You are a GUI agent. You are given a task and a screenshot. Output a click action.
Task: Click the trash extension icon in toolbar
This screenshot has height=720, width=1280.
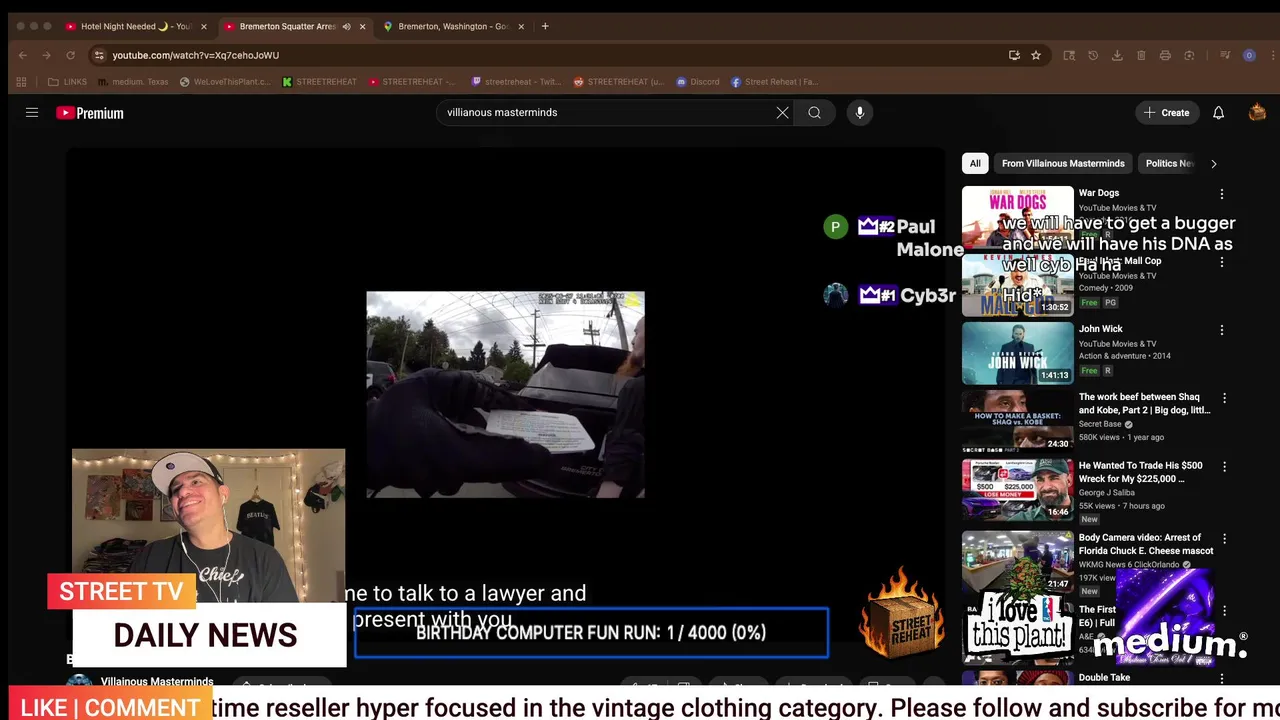pos(1141,55)
